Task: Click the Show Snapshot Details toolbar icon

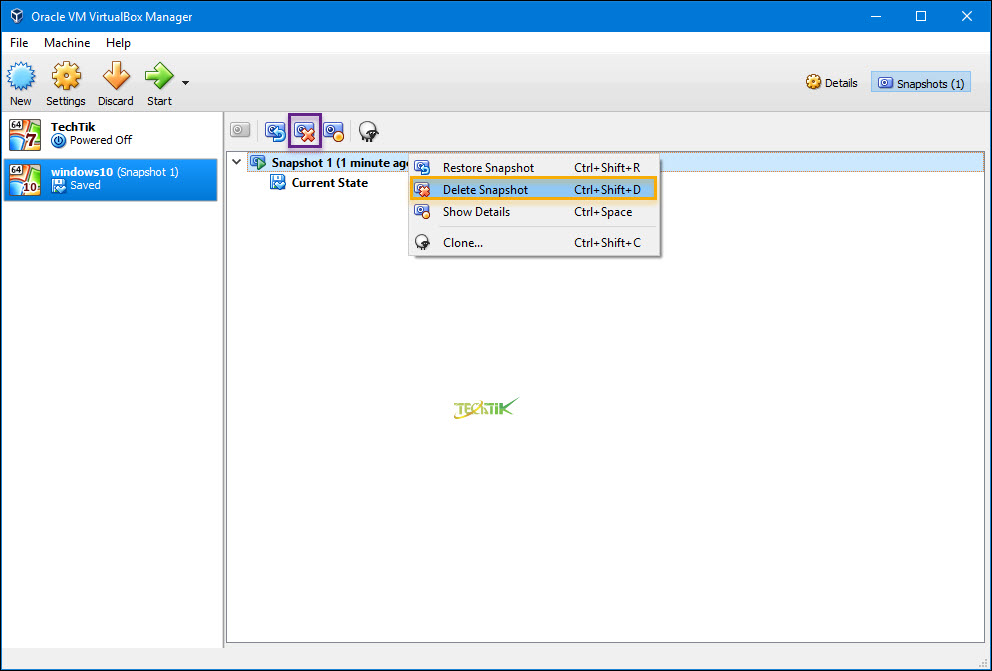Action: coord(333,130)
